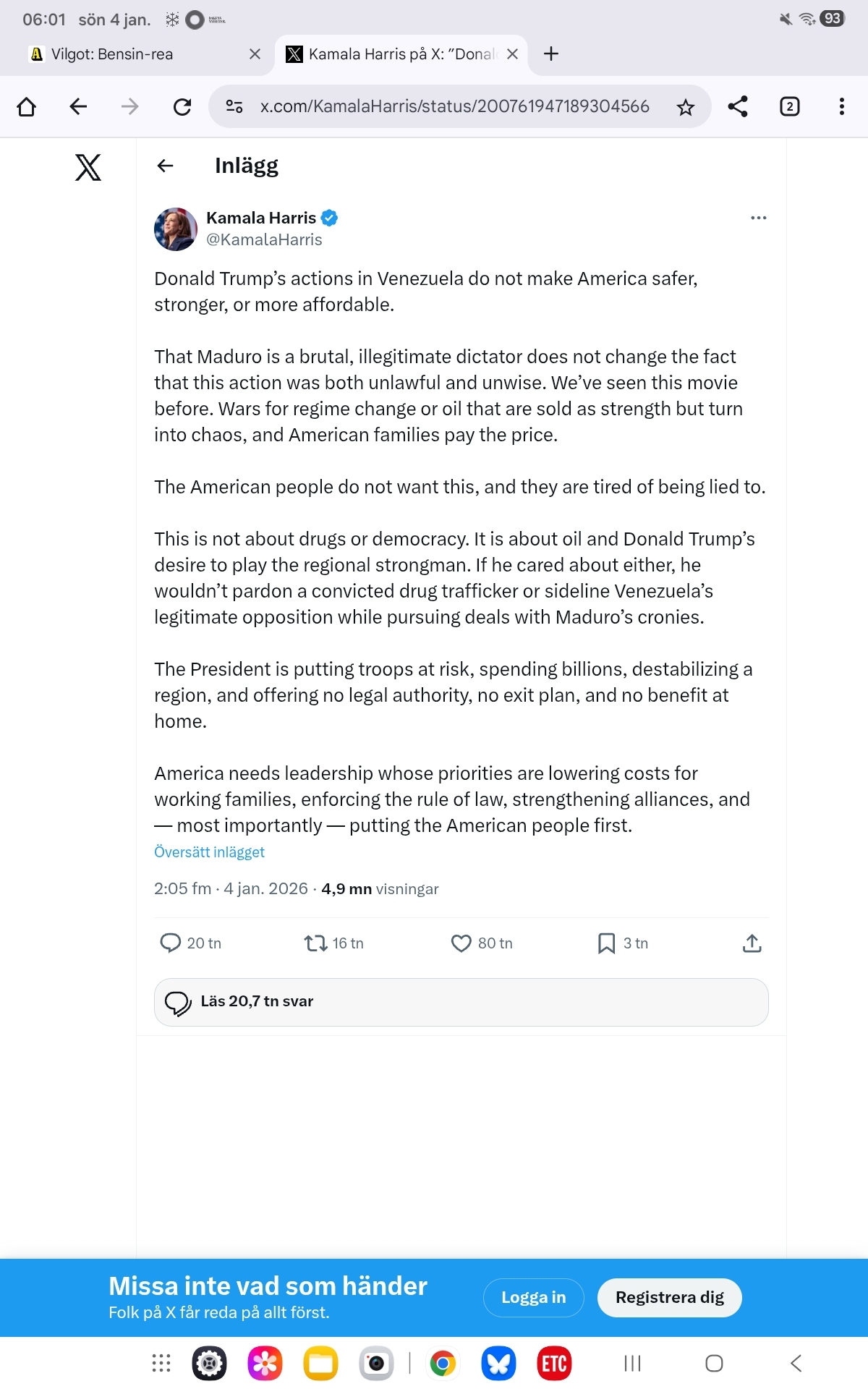Open the ETC app in taskbar
868x1389 pixels.
(554, 1364)
